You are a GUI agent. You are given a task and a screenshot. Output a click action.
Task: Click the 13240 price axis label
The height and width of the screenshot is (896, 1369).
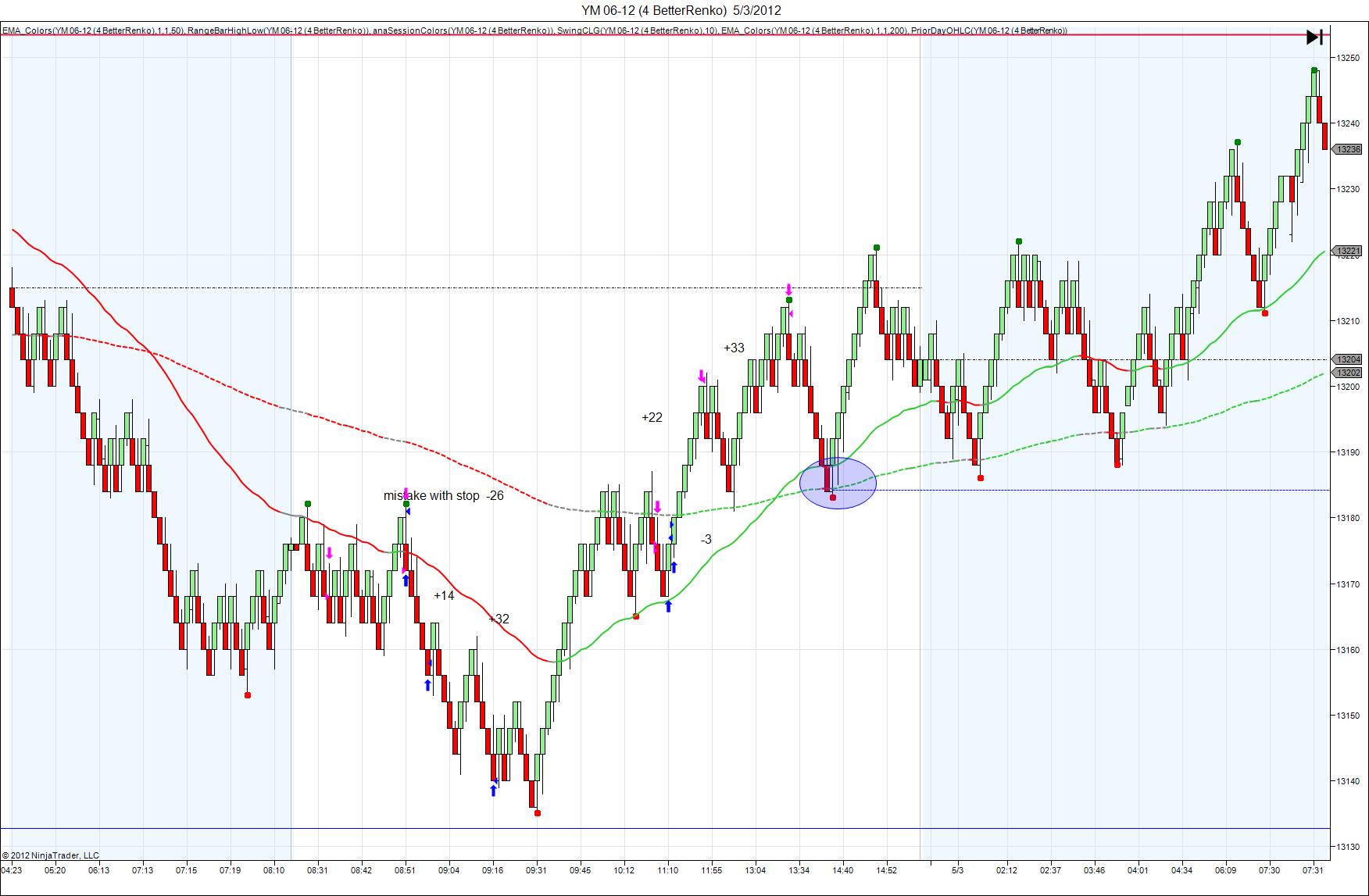1348,123
